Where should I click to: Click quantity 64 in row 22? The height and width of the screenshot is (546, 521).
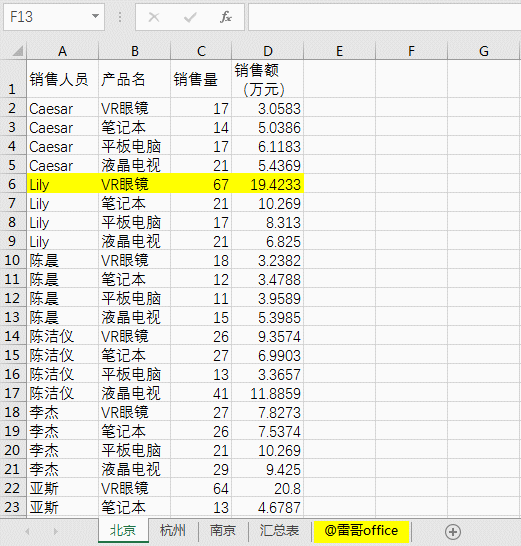coord(201,488)
